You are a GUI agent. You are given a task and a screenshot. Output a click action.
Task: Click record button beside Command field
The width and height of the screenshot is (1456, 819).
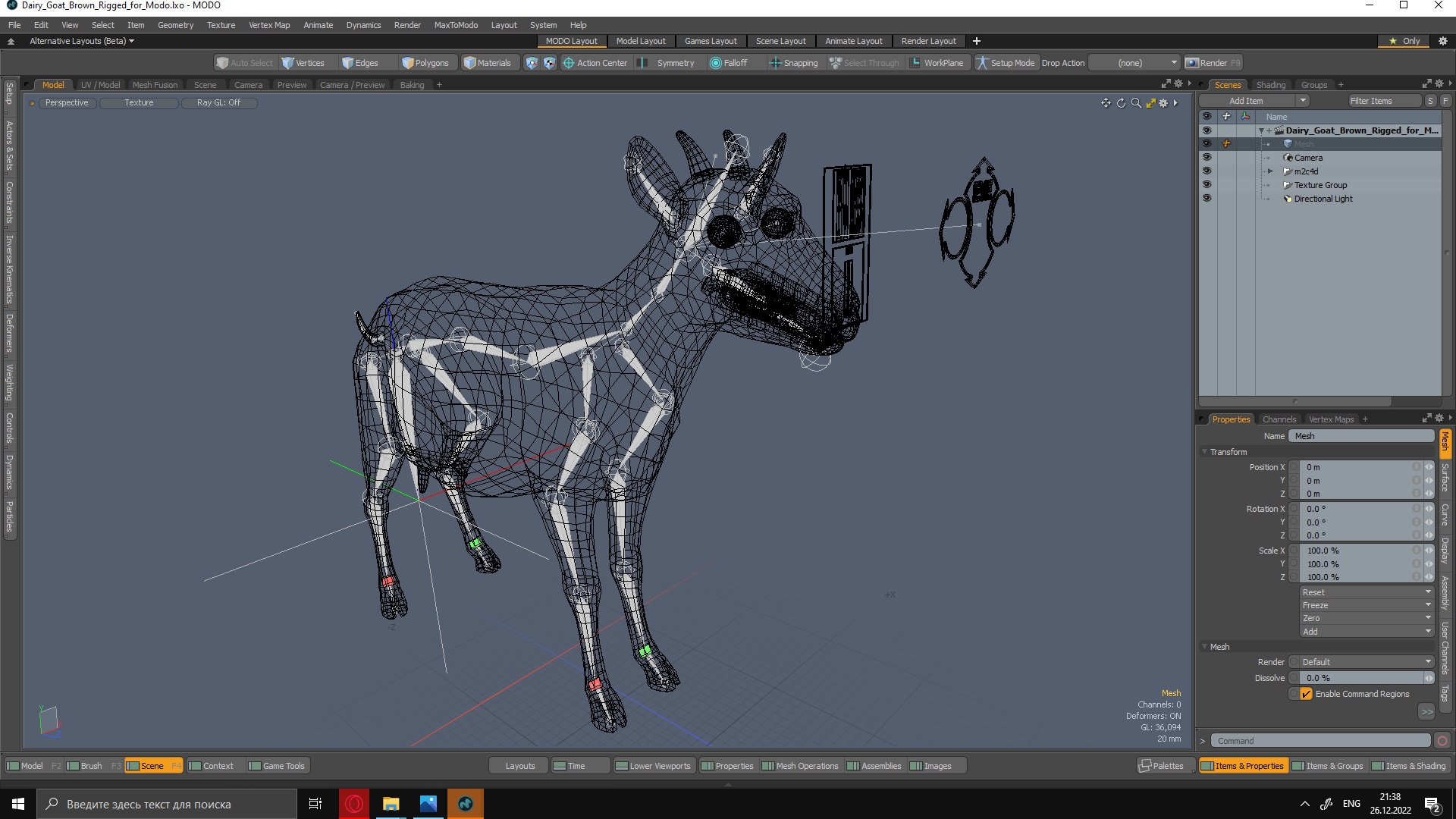[1442, 741]
